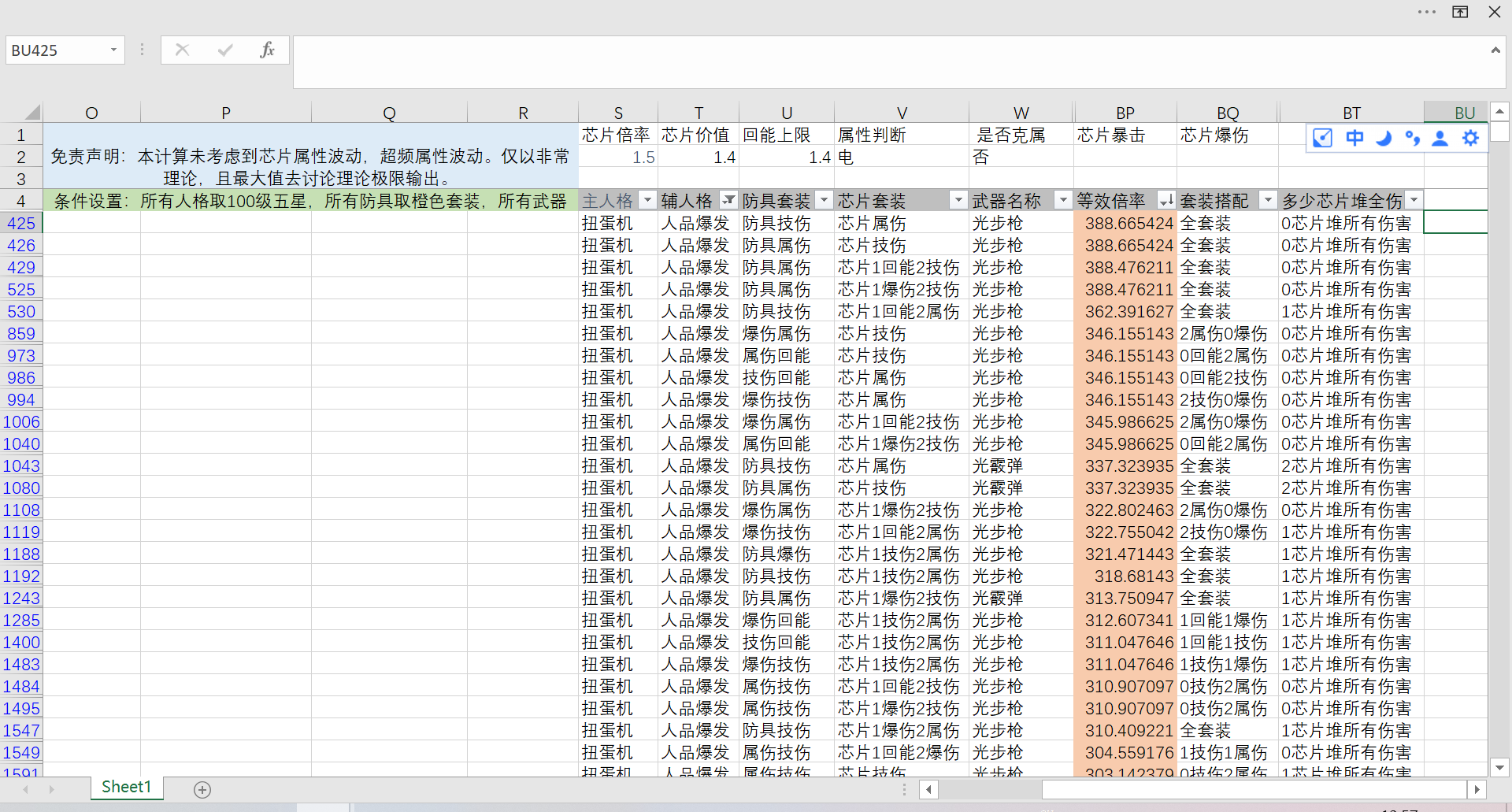Open the 芯片套装 filter dropdown
Viewport: 1512px width, 812px height.
[x=958, y=200]
